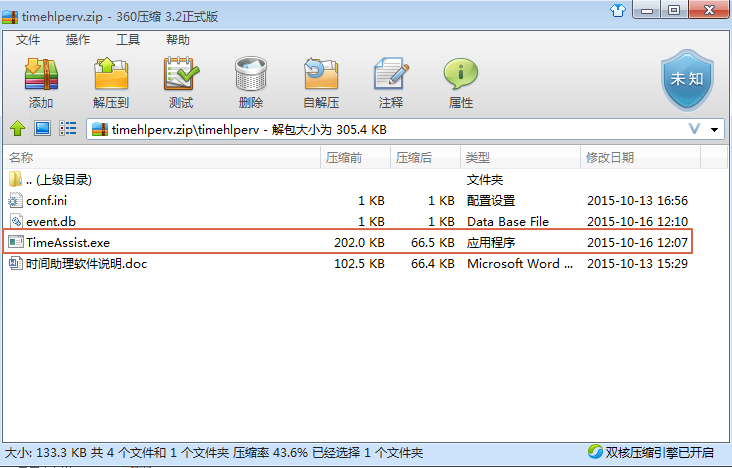732x468 pixels.
Task: Switch to the list view mode button
Action: pos(68,128)
